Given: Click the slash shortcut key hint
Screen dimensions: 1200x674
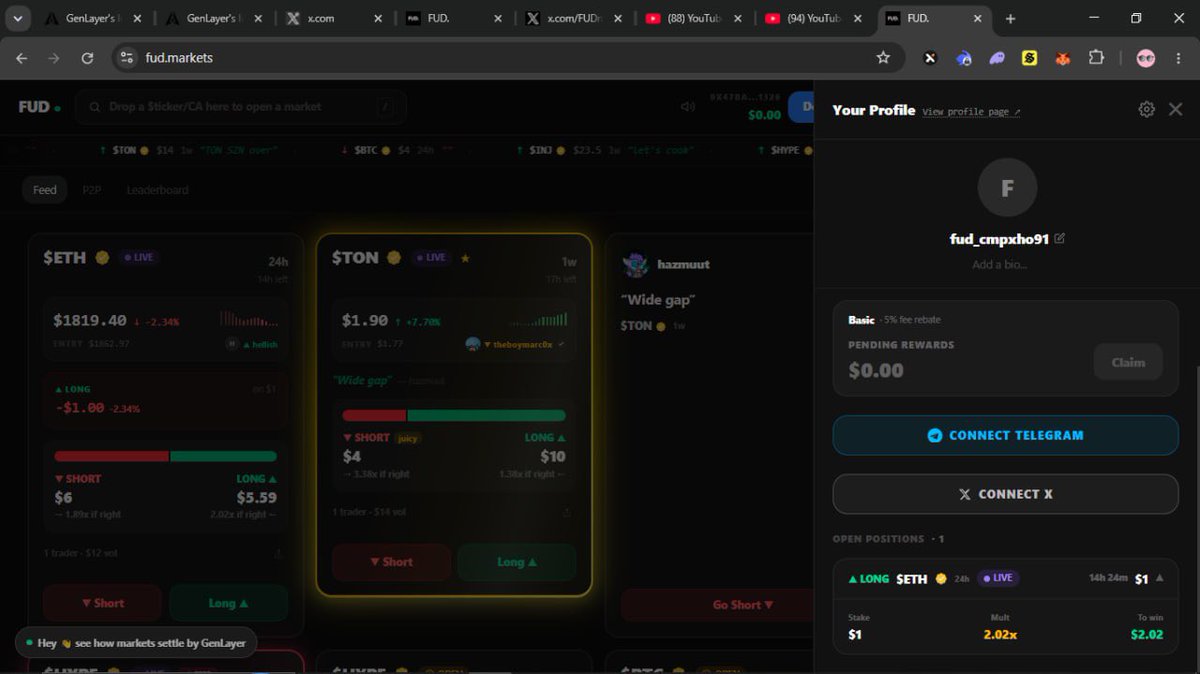Looking at the screenshot, I should coord(385,107).
